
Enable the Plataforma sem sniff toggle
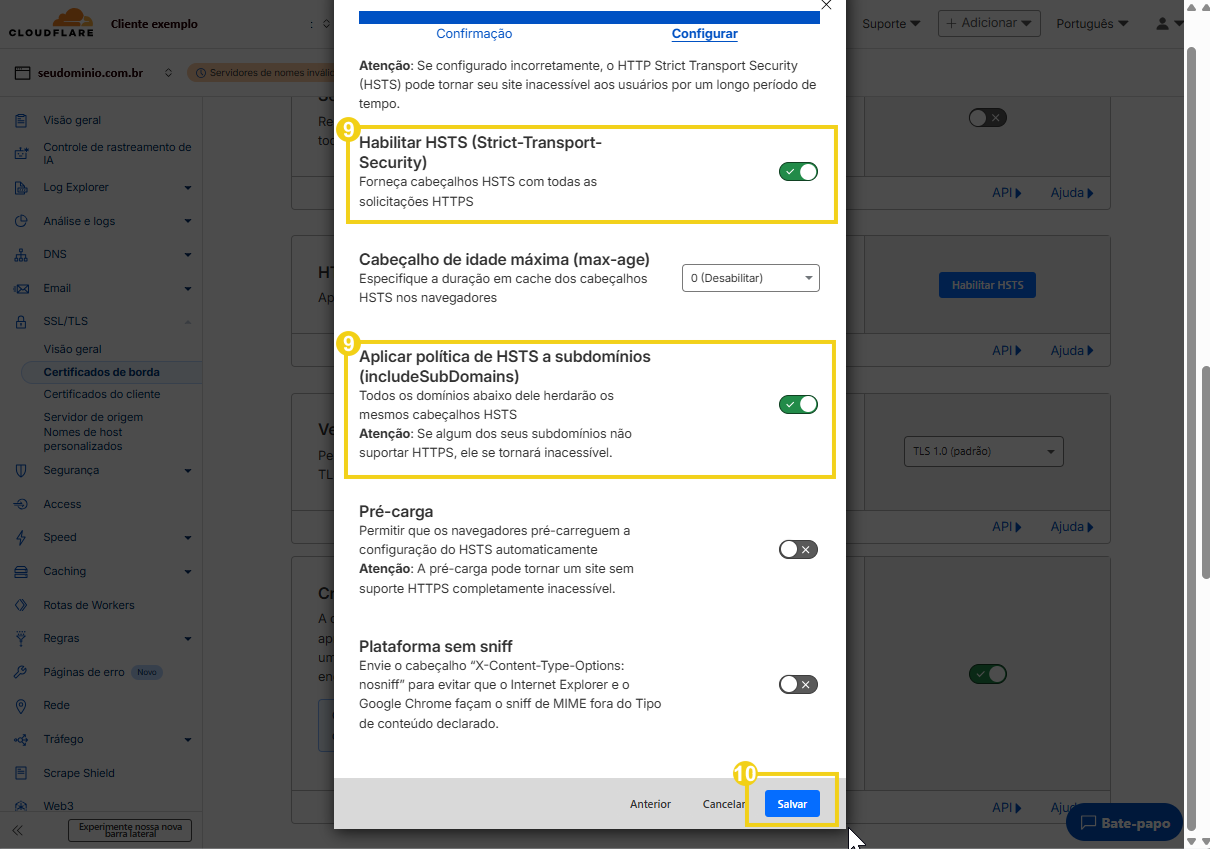click(x=798, y=684)
